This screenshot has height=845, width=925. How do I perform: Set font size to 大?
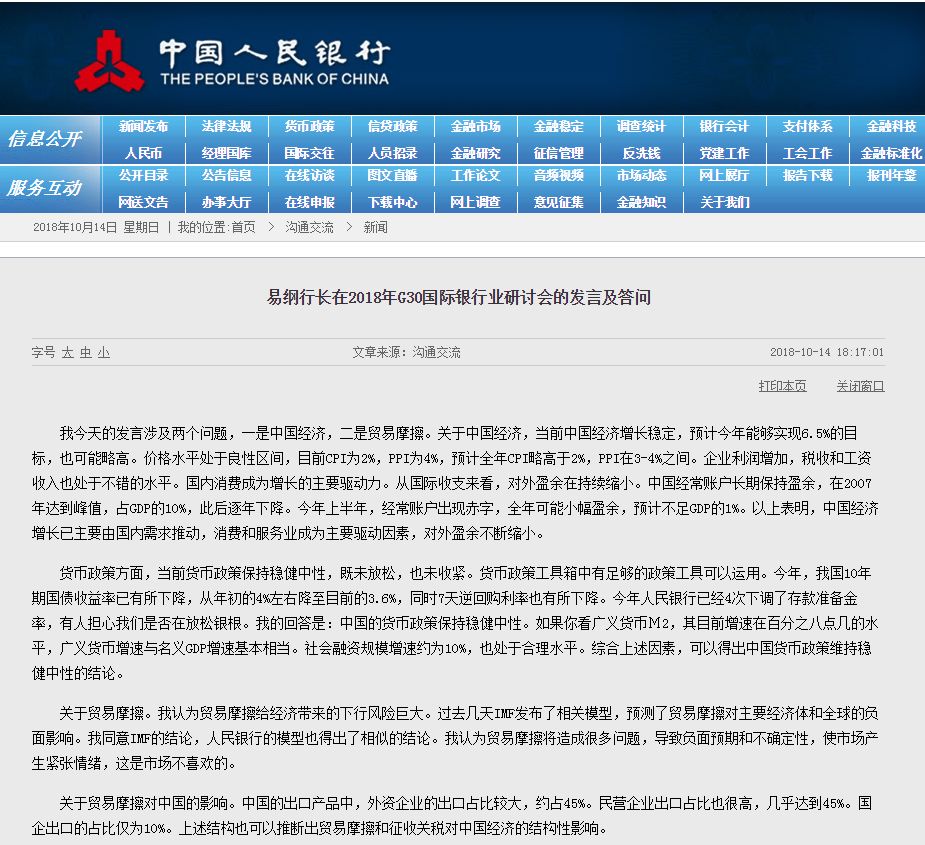68,352
